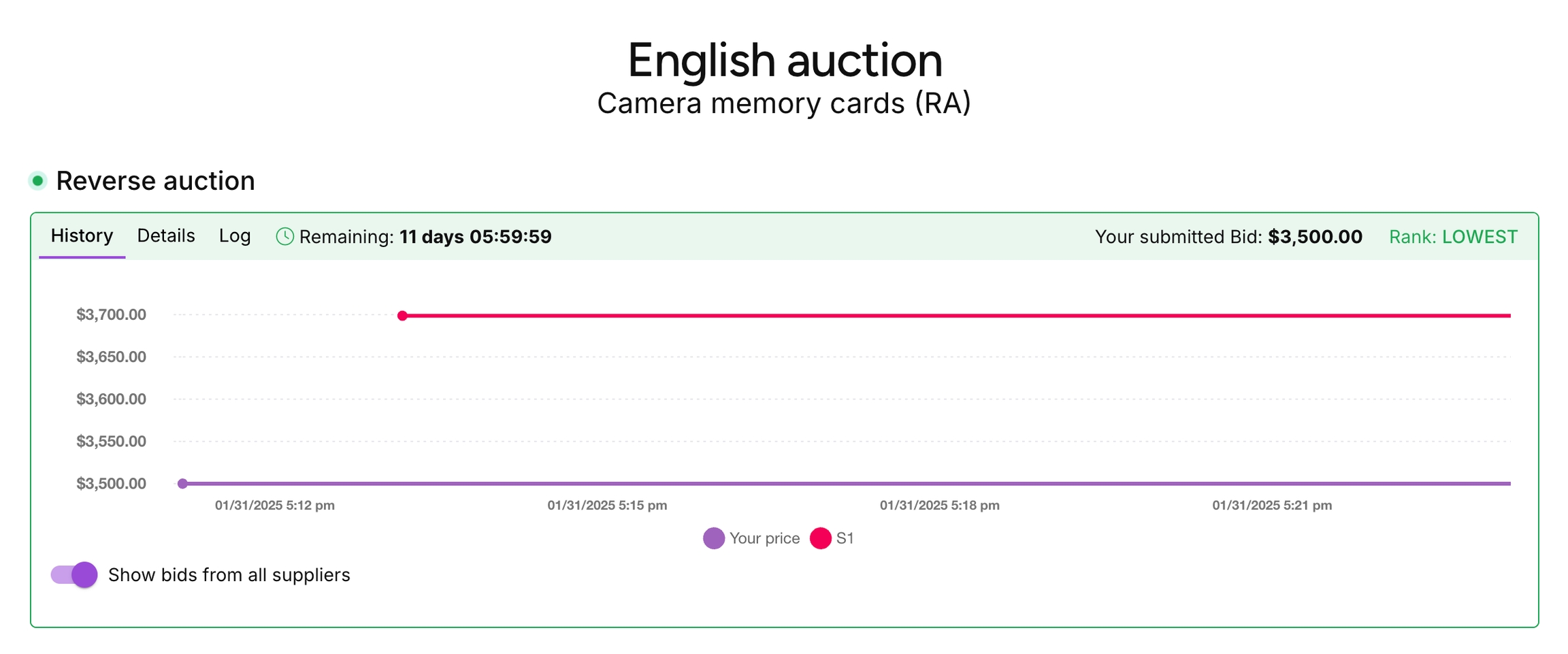
Task: Open the Log tab
Action: click(235, 236)
